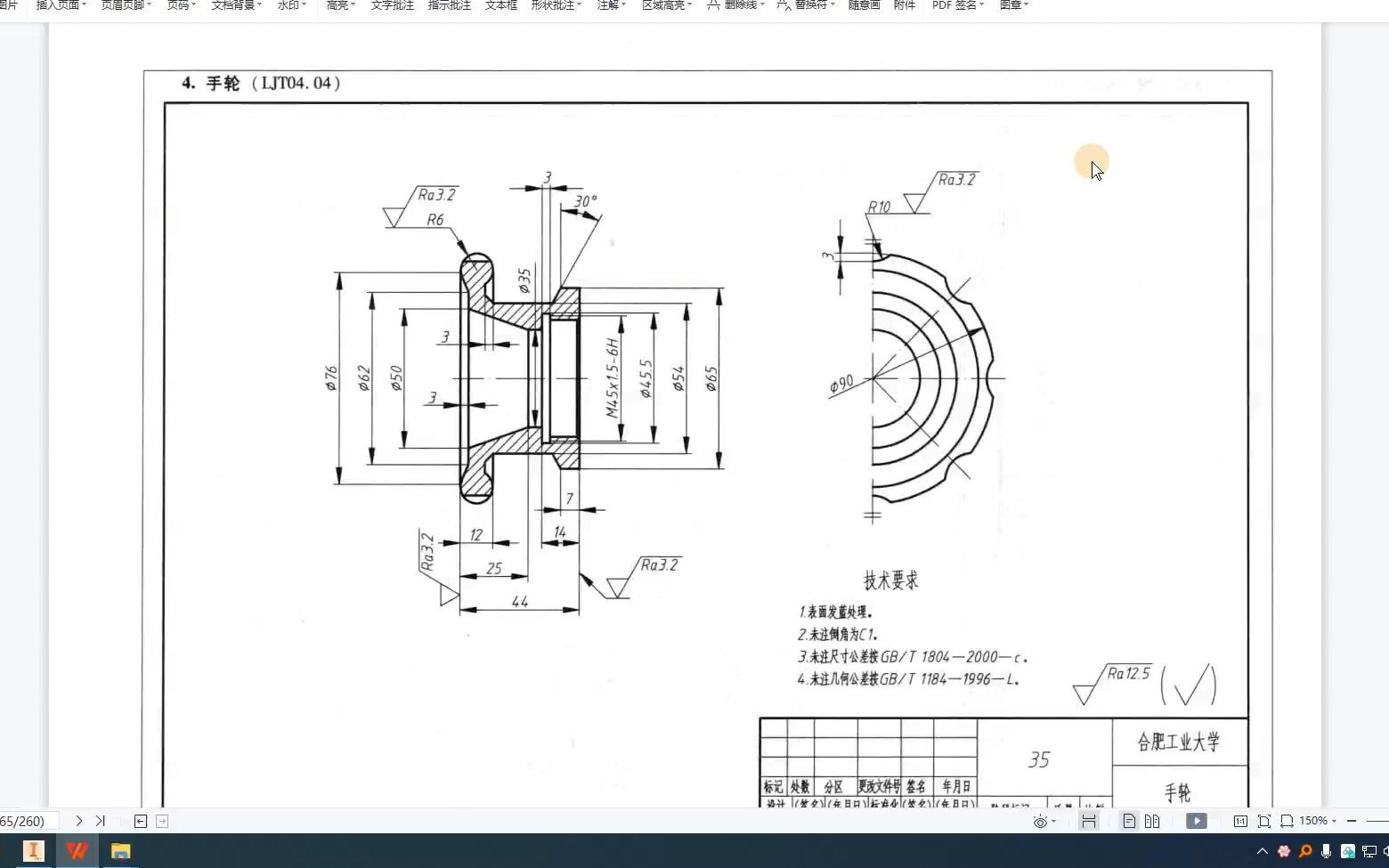
Task: Open the 注解 note dropdown
Action: pyautogui.click(x=612, y=5)
